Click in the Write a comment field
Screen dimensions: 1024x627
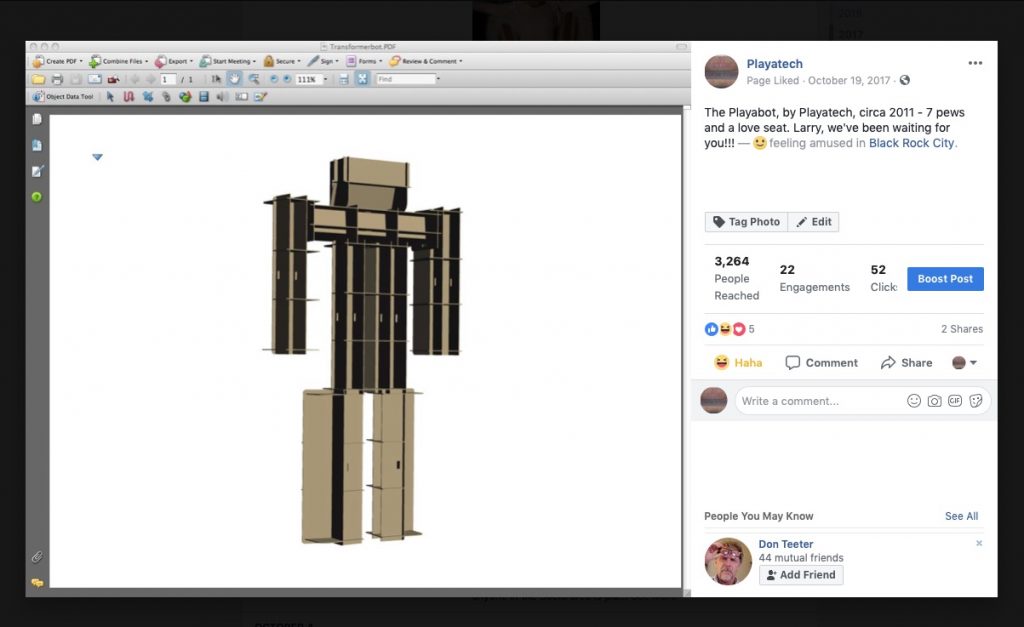pos(815,401)
